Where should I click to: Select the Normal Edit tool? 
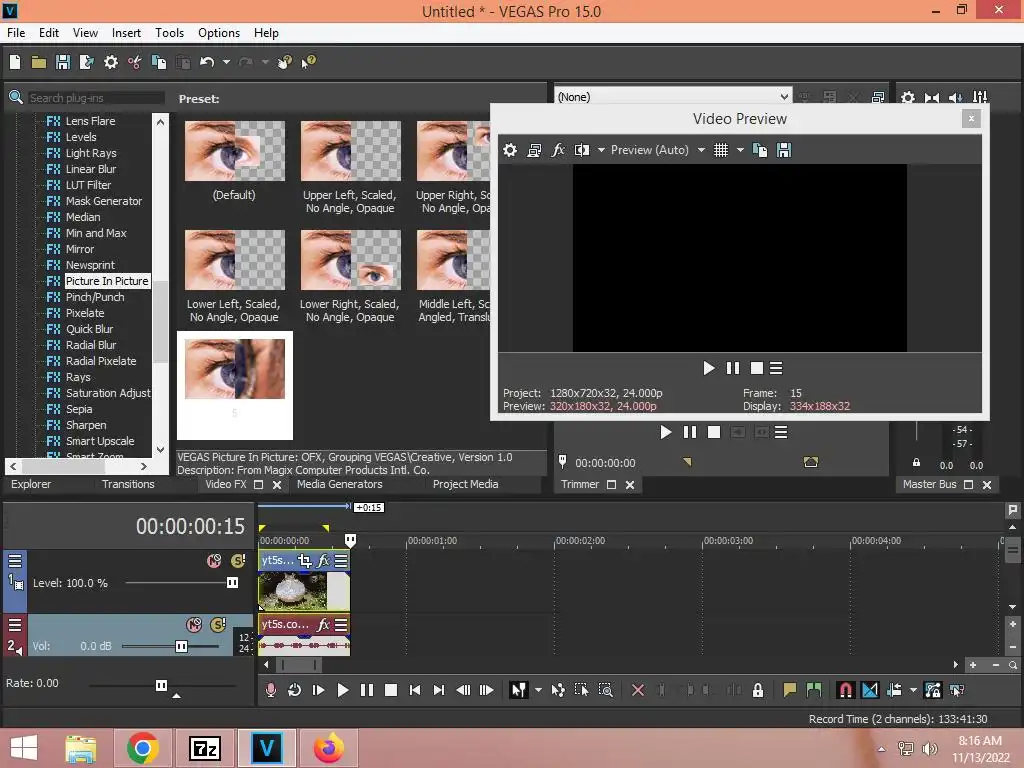pos(519,690)
